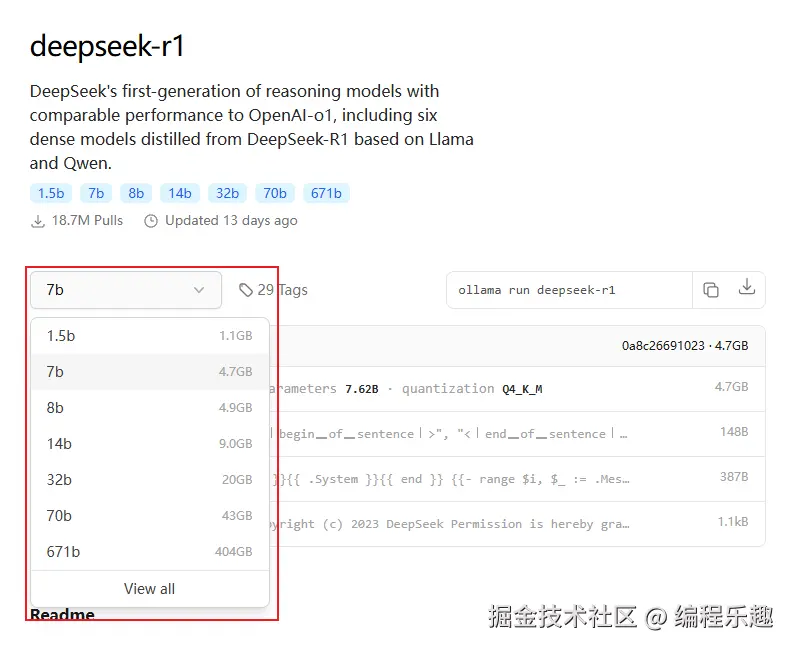Open the 7b model size dropdown

click(x=126, y=290)
